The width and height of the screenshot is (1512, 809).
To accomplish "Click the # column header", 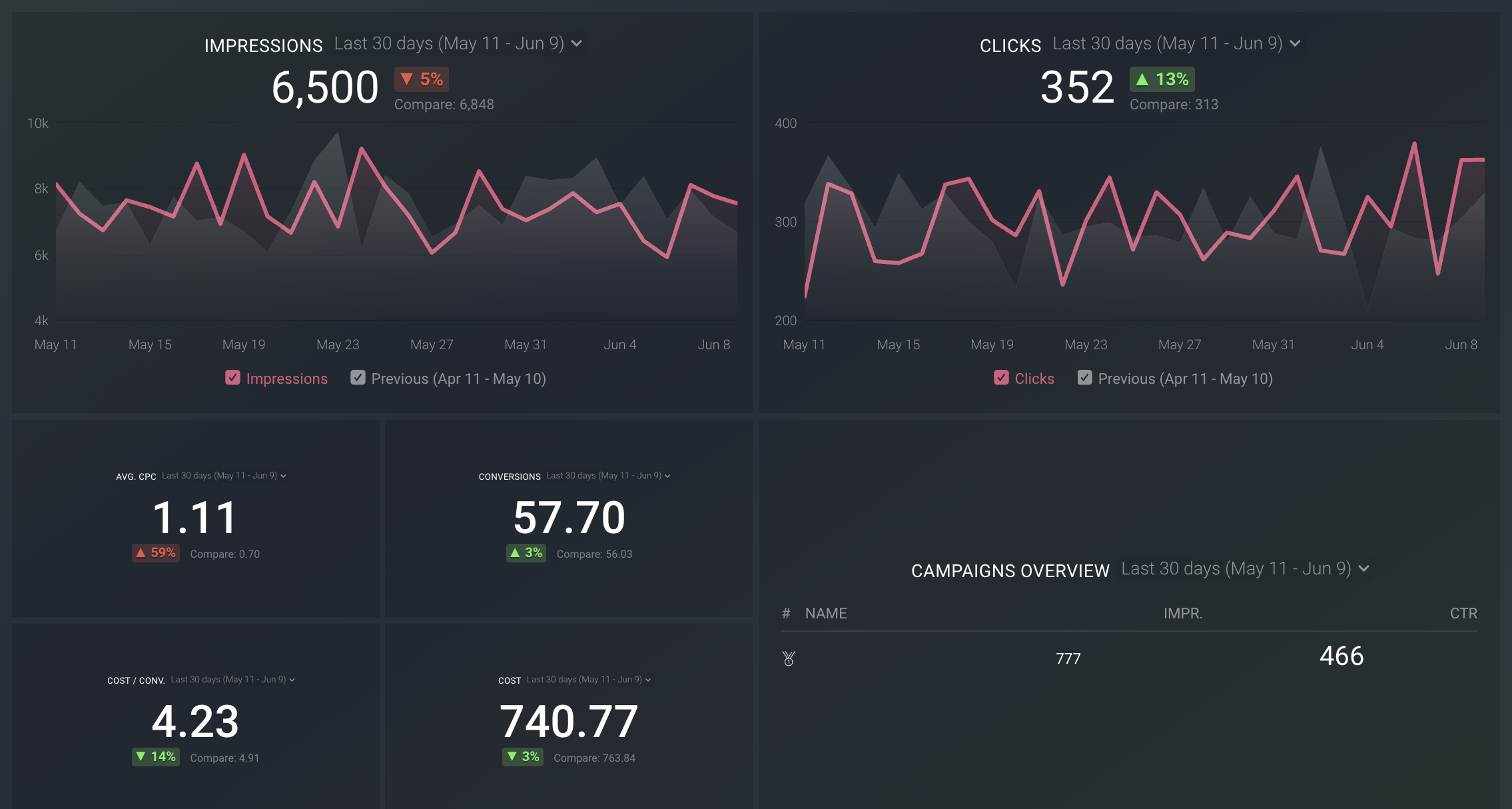I will 786,613.
